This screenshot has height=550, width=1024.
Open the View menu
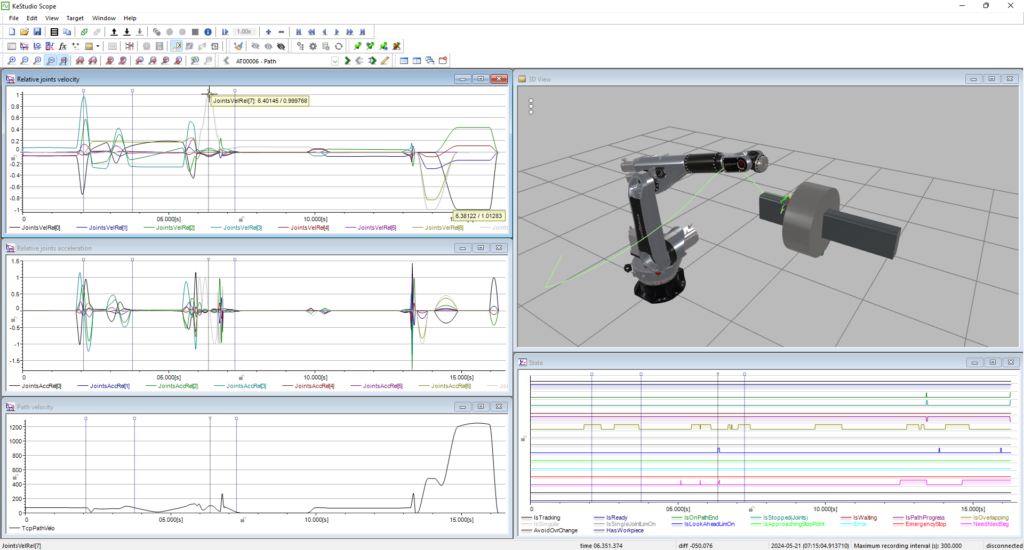pos(52,18)
